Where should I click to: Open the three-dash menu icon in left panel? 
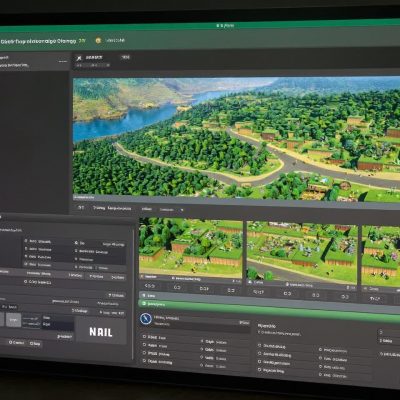[62, 61]
